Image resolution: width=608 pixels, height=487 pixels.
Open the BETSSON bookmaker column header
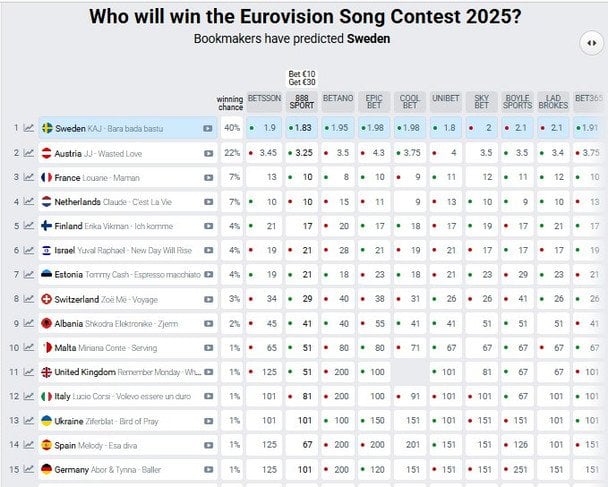(264, 99)
